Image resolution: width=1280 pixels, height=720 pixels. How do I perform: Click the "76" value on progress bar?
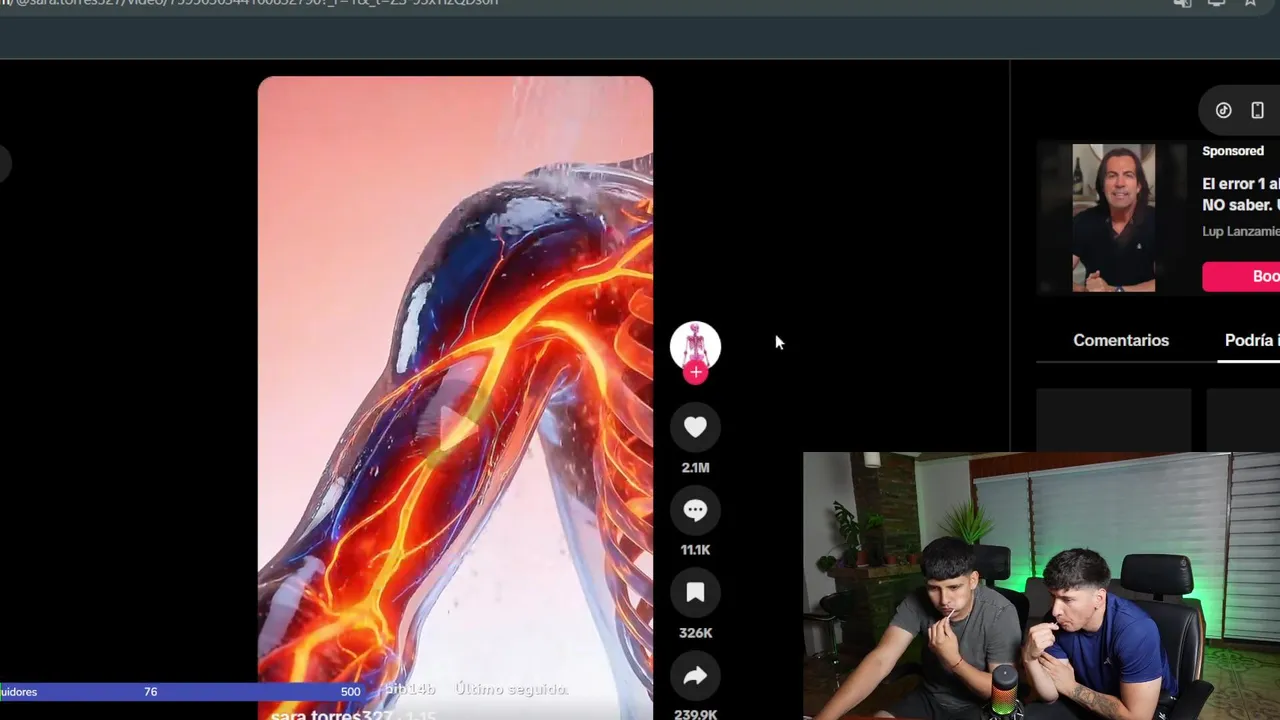pos(150,692)
